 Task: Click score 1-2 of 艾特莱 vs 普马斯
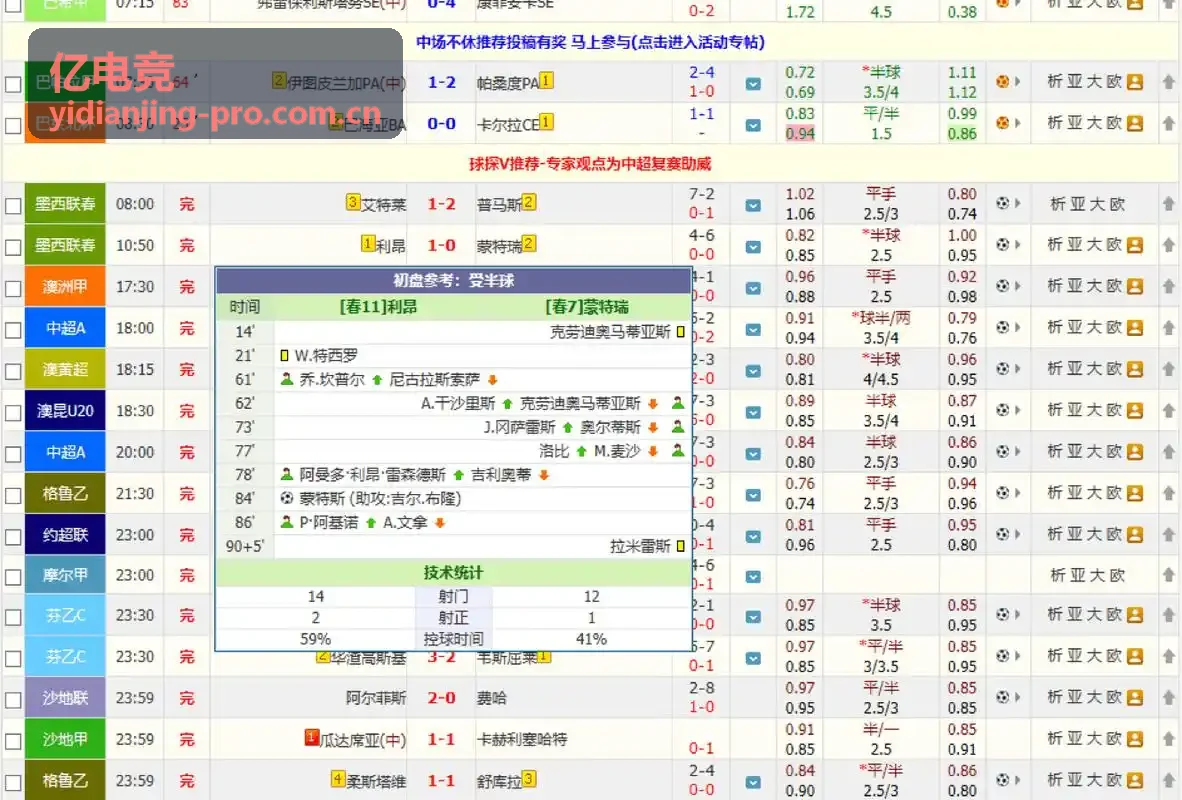[x=441, y=204]
